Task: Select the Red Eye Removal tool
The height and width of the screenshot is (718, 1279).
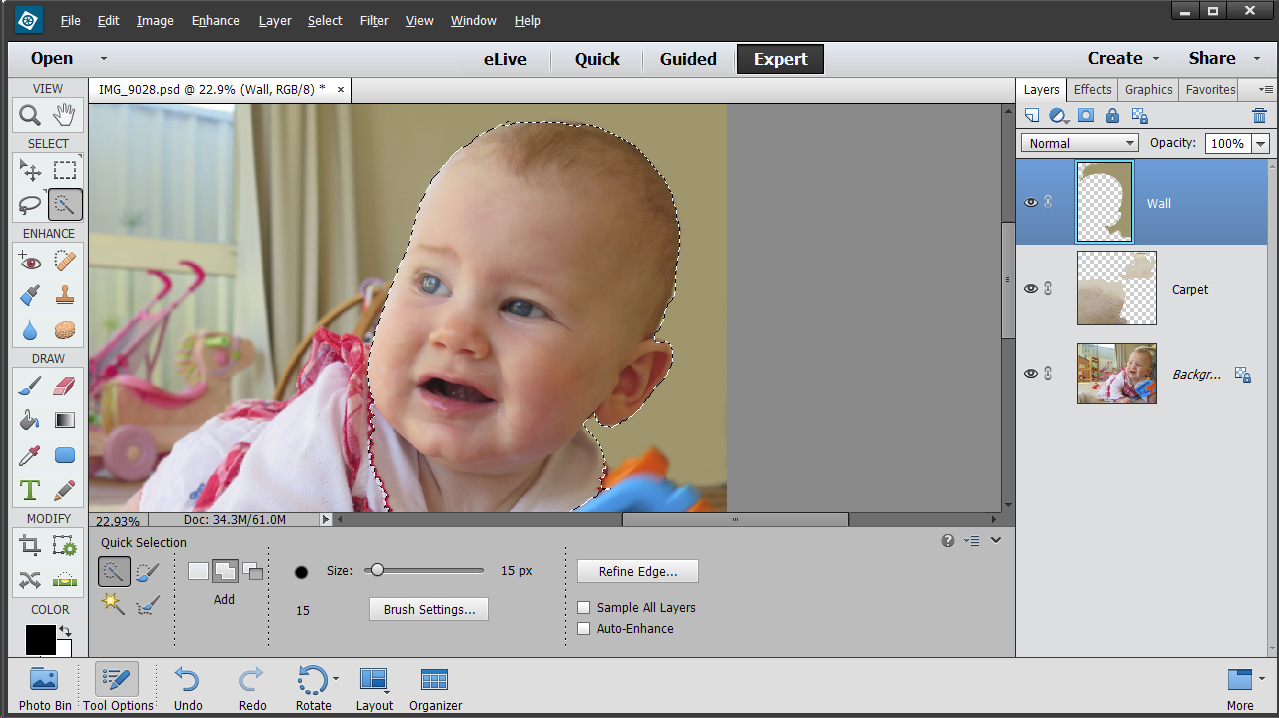Action: click(x=30, y=261)
